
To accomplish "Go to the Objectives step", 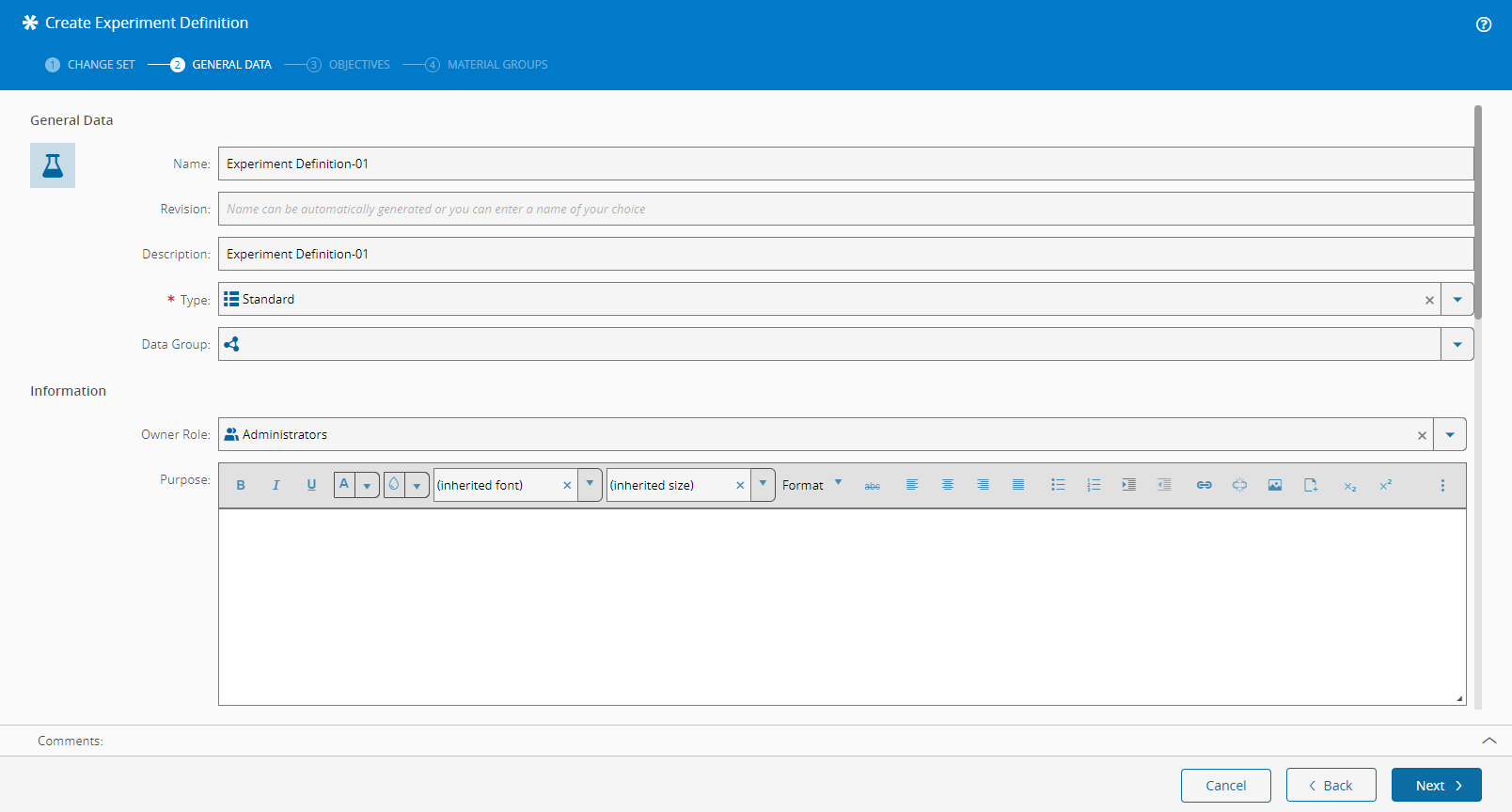I will pos(349,65).
